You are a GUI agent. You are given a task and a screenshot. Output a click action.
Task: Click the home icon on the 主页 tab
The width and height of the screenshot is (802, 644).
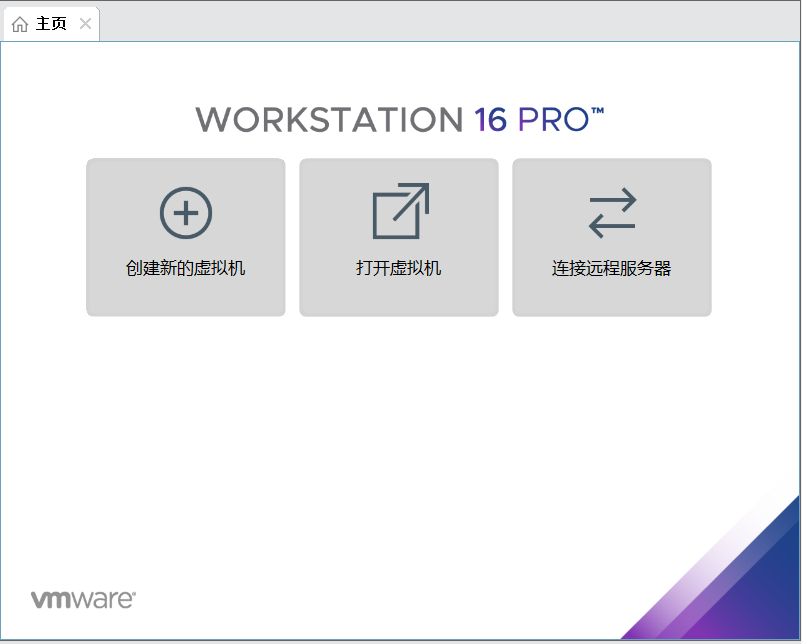pyautogui.click(x=20, y=24)
